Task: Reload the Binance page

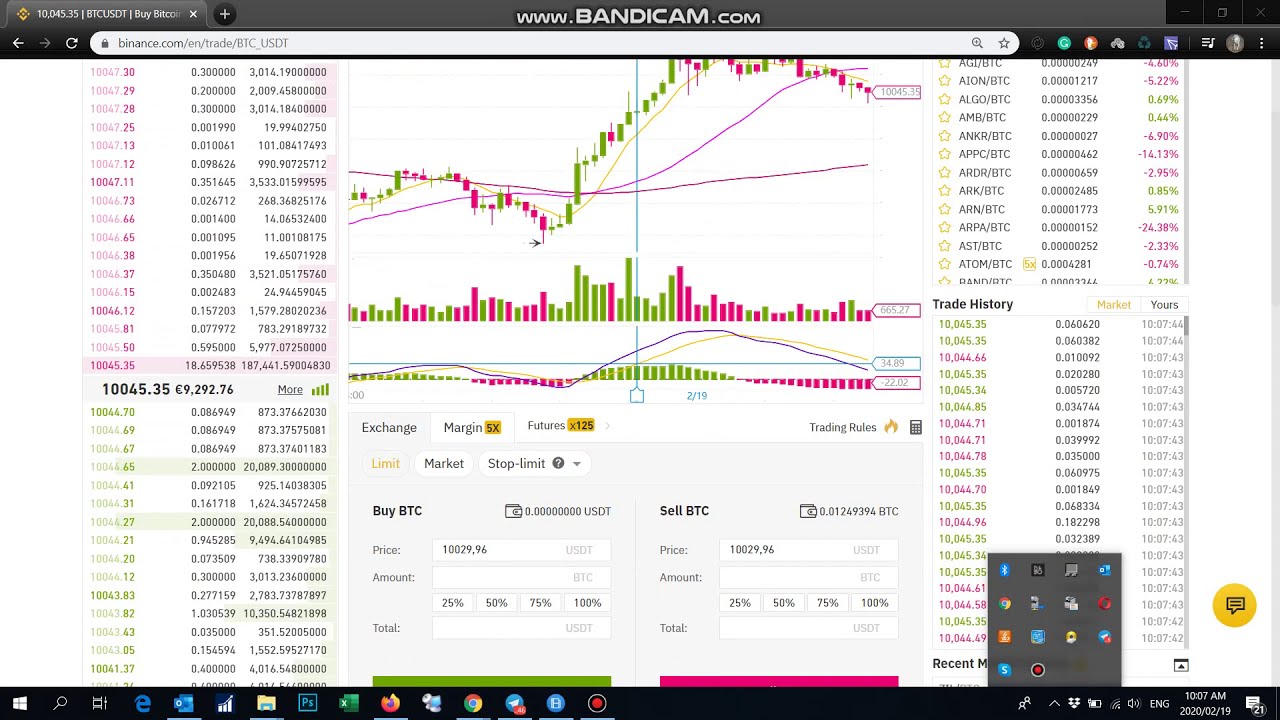Action: click(x=72, y=43)
